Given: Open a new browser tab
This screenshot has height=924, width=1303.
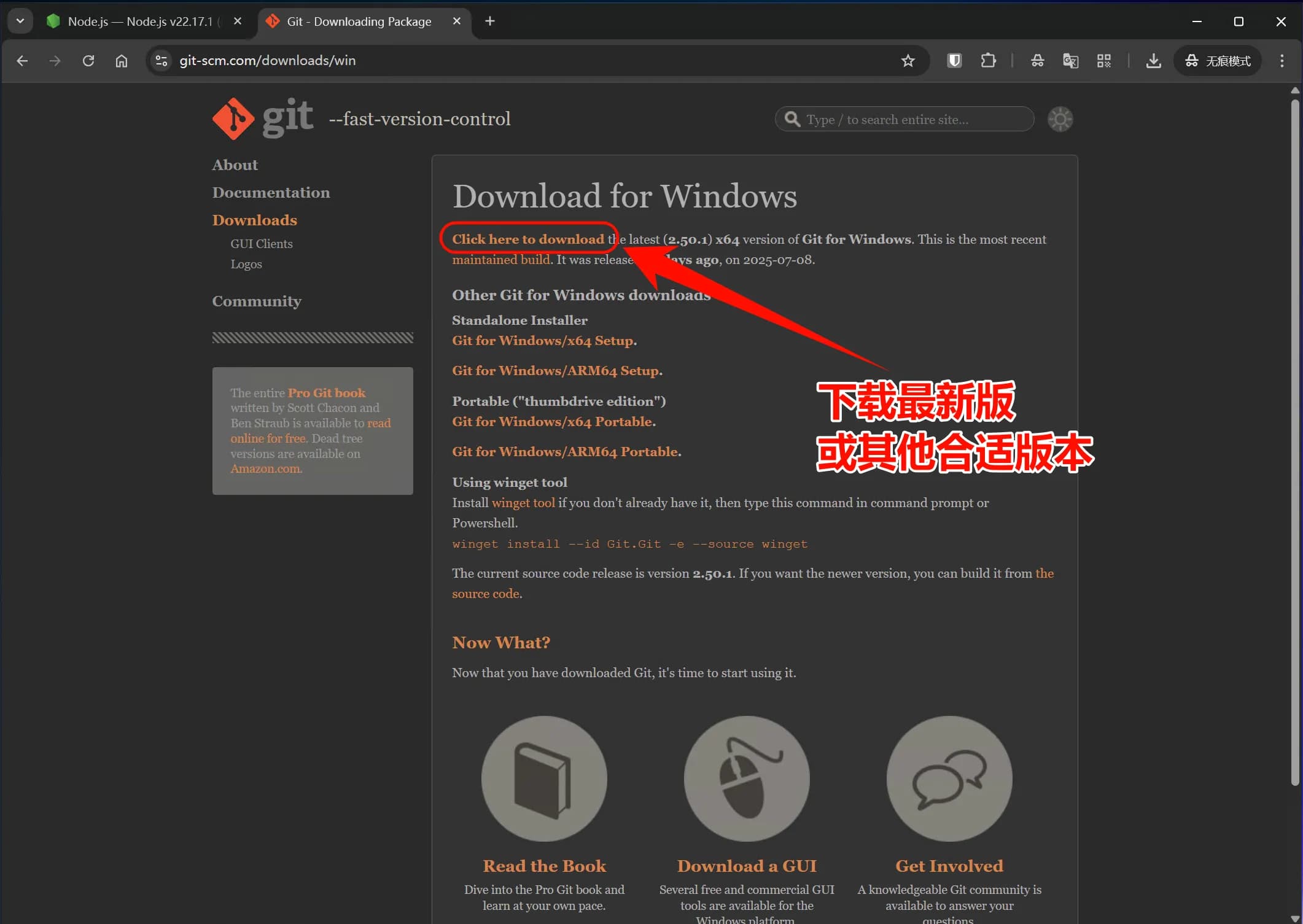Looking at the screenshot, I should click(x=490, y=21).
